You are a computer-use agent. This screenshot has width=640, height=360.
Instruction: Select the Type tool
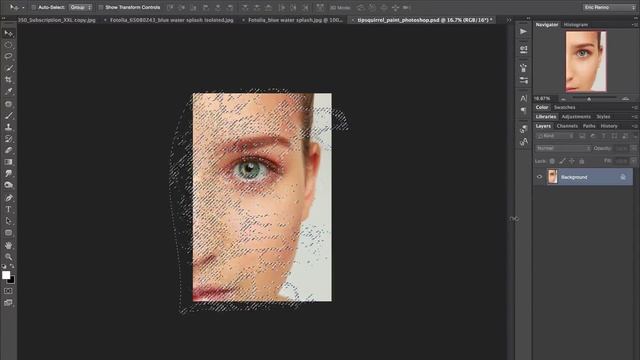9,209
